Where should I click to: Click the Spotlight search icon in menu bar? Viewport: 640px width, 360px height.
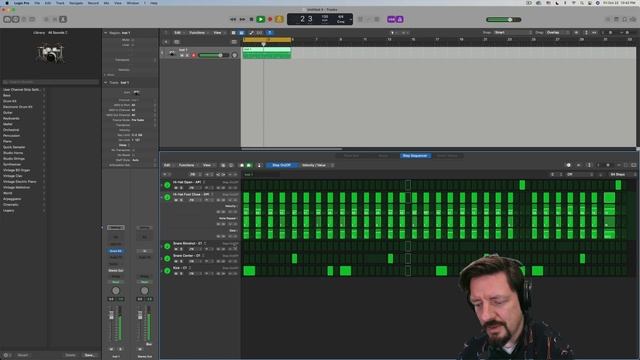(582, 3)
